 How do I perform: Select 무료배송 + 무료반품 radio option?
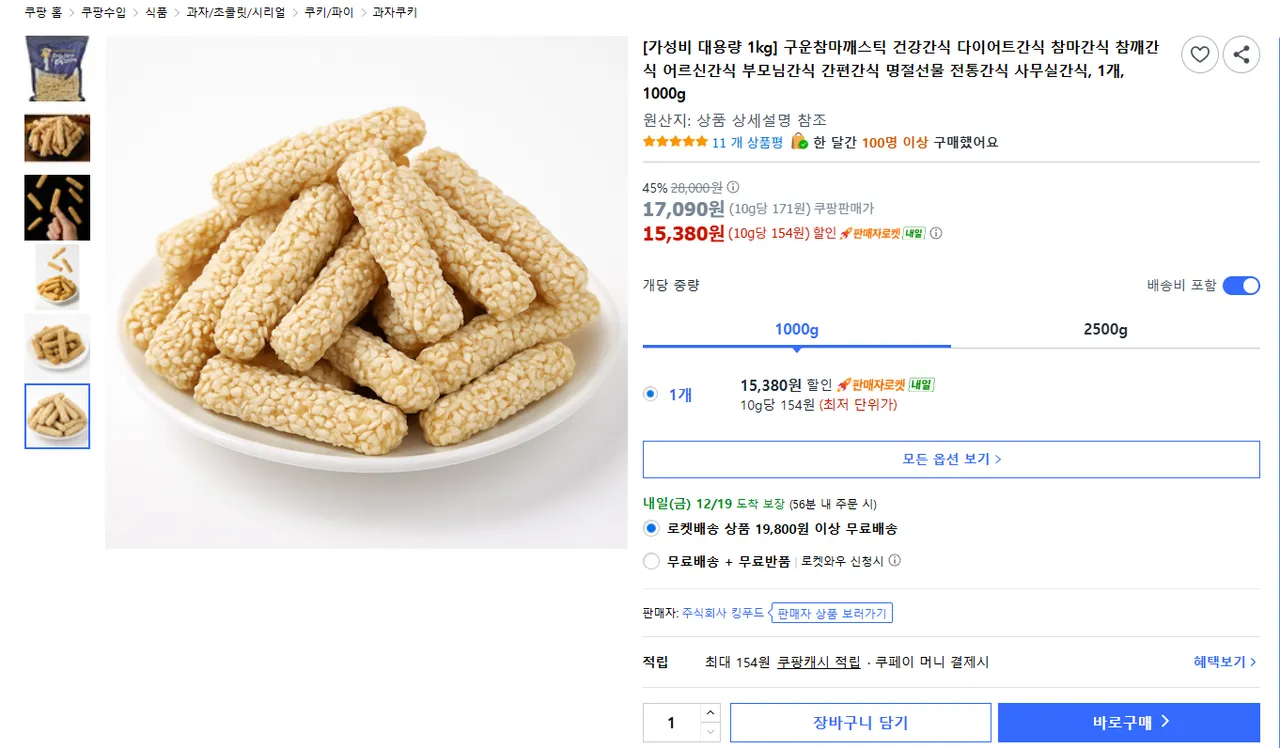652,561
